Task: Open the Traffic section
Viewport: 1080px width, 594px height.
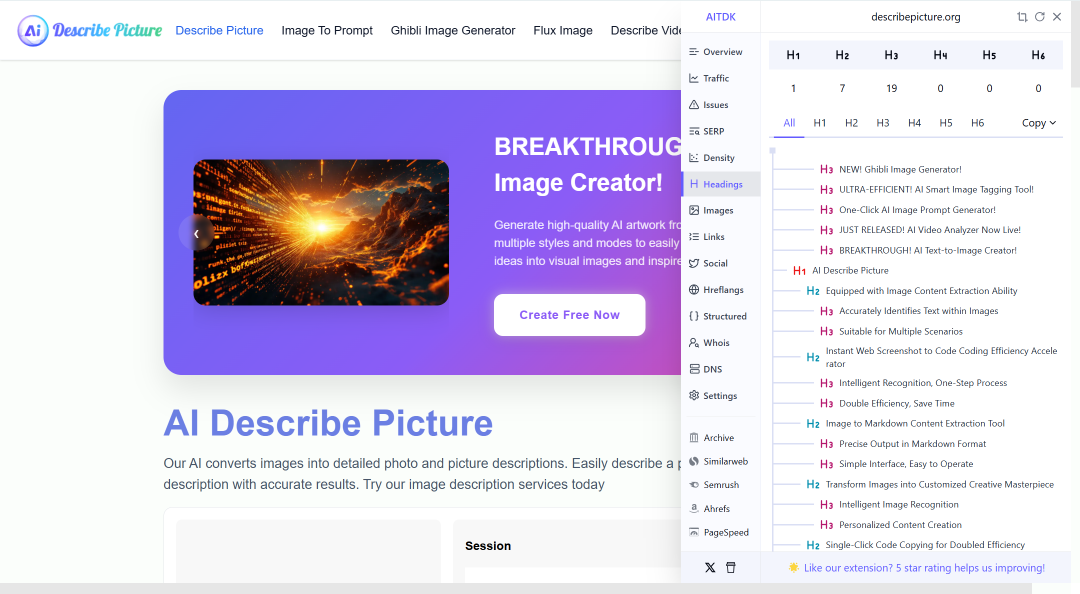Action: pos(720,79)
